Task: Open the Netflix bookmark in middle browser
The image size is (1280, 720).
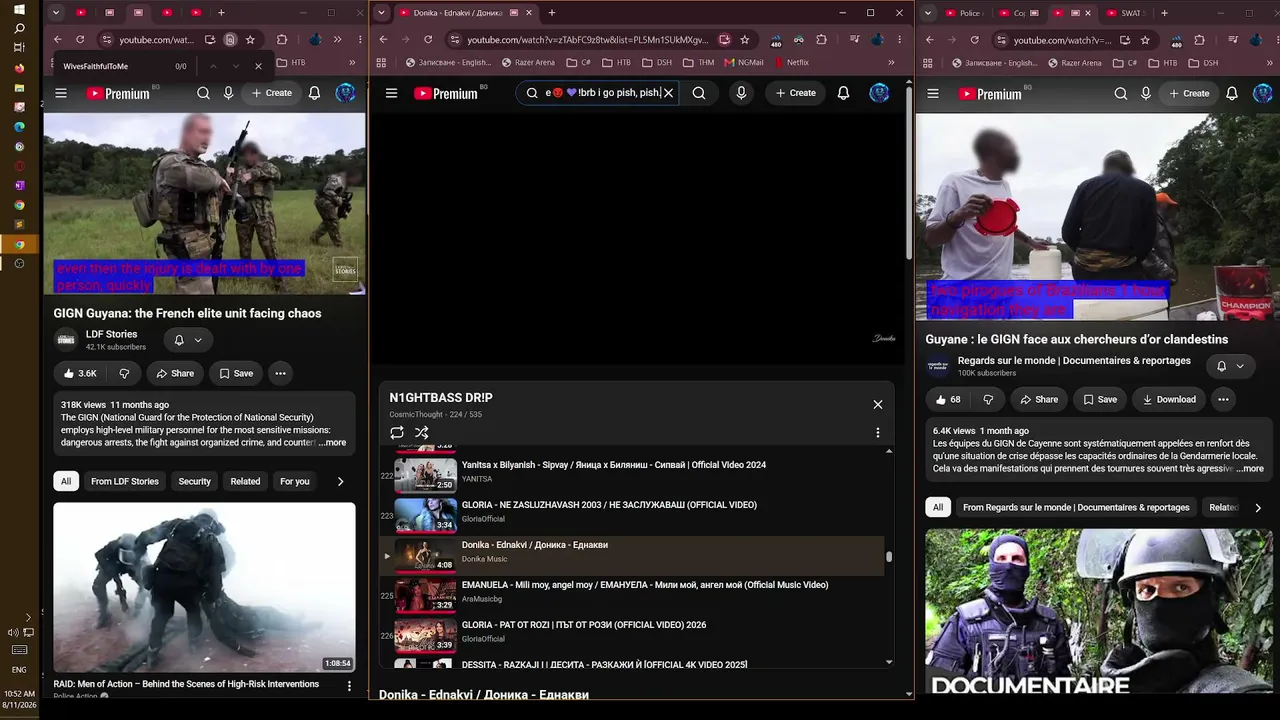Action: (x=790, y=62)
